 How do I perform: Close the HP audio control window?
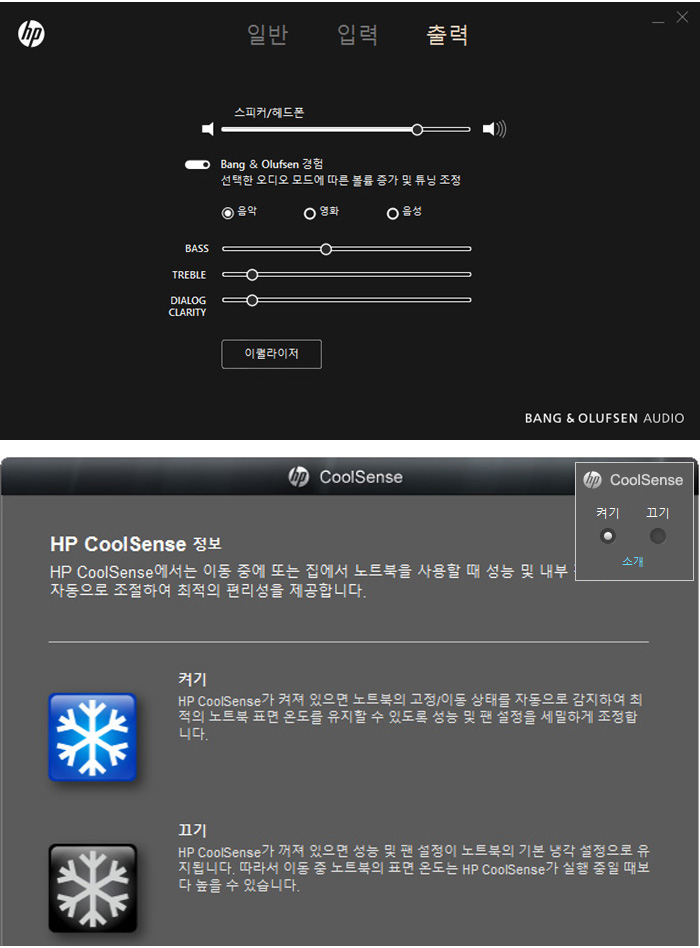tap(682, 18)
